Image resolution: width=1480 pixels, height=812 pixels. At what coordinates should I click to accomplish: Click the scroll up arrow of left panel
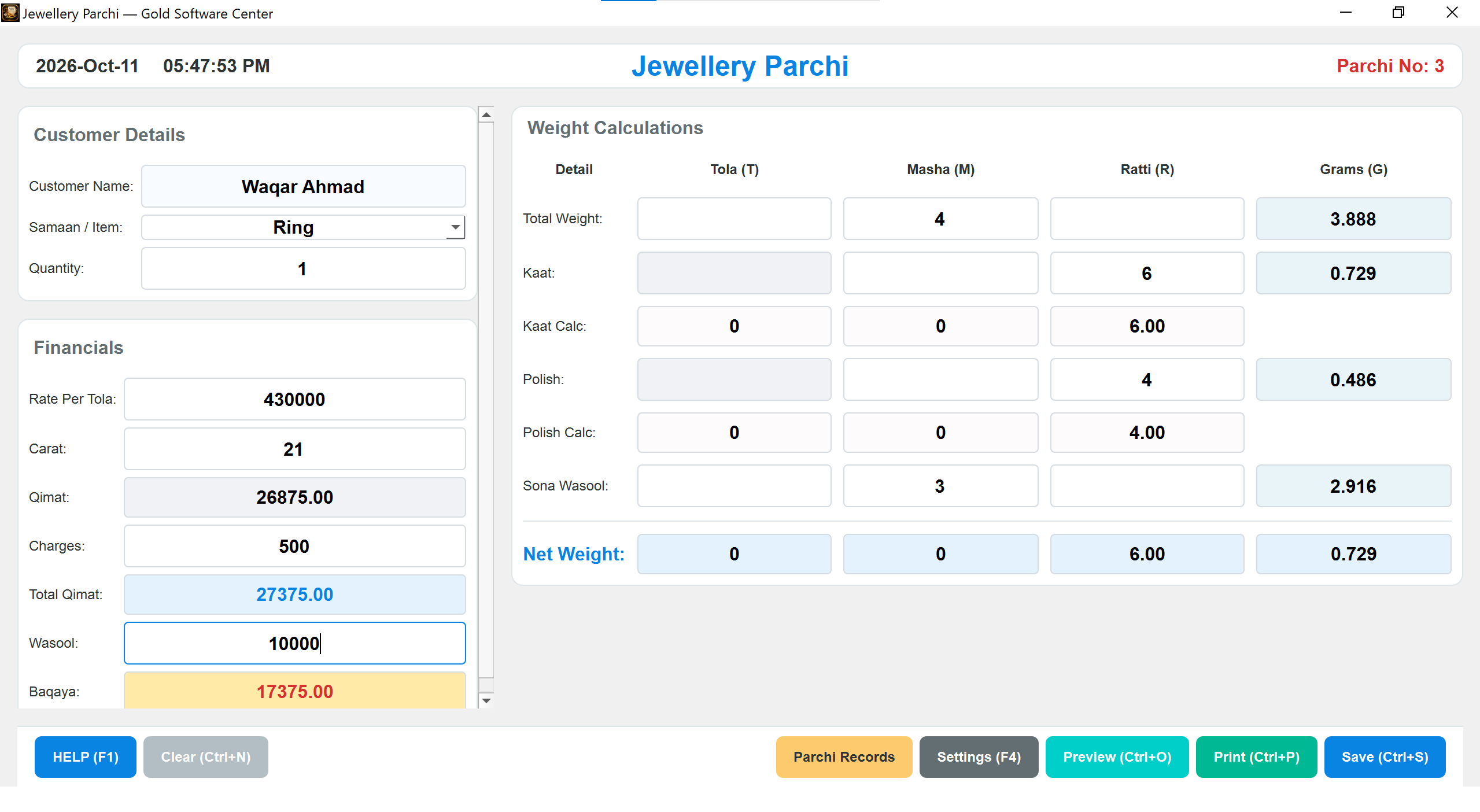pos(486,115)
